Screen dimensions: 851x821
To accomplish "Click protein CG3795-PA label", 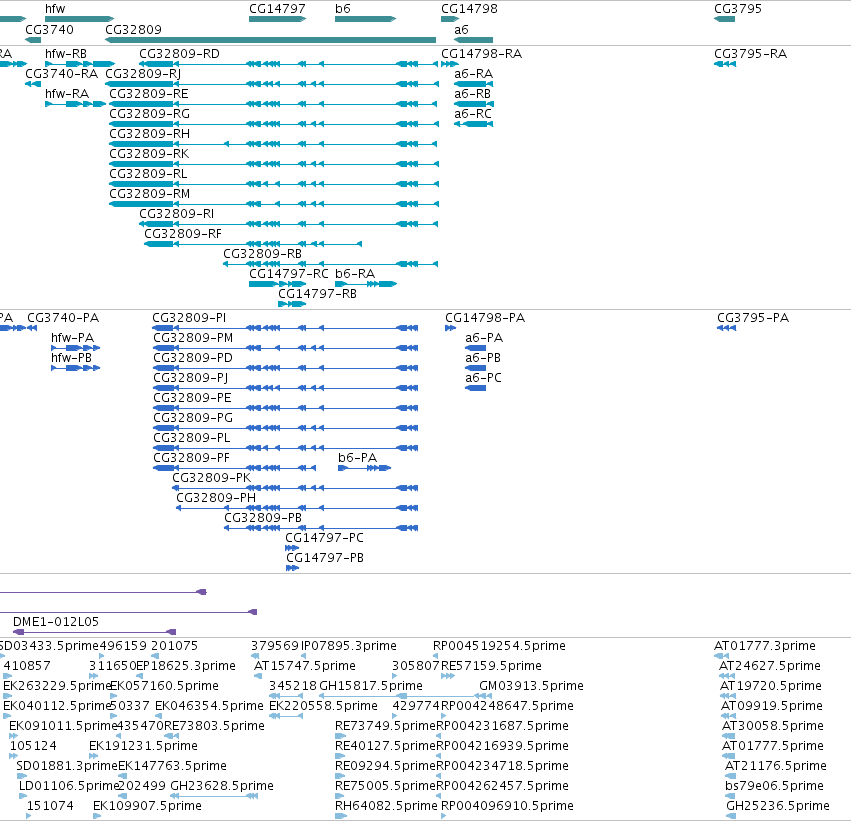I will [753, 317].
